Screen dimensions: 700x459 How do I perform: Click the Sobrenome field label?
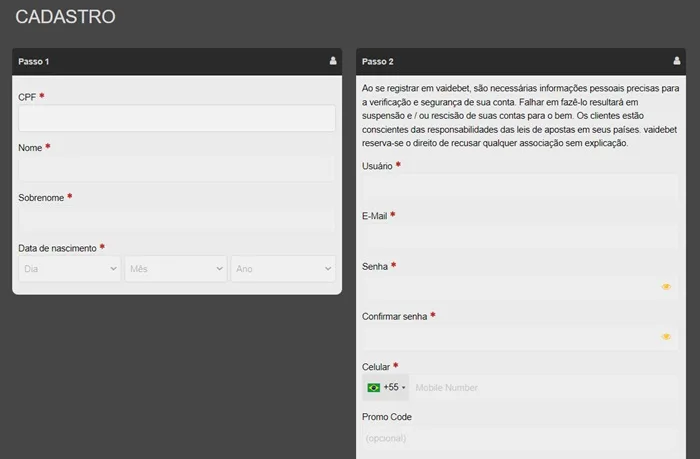point(41,198)
